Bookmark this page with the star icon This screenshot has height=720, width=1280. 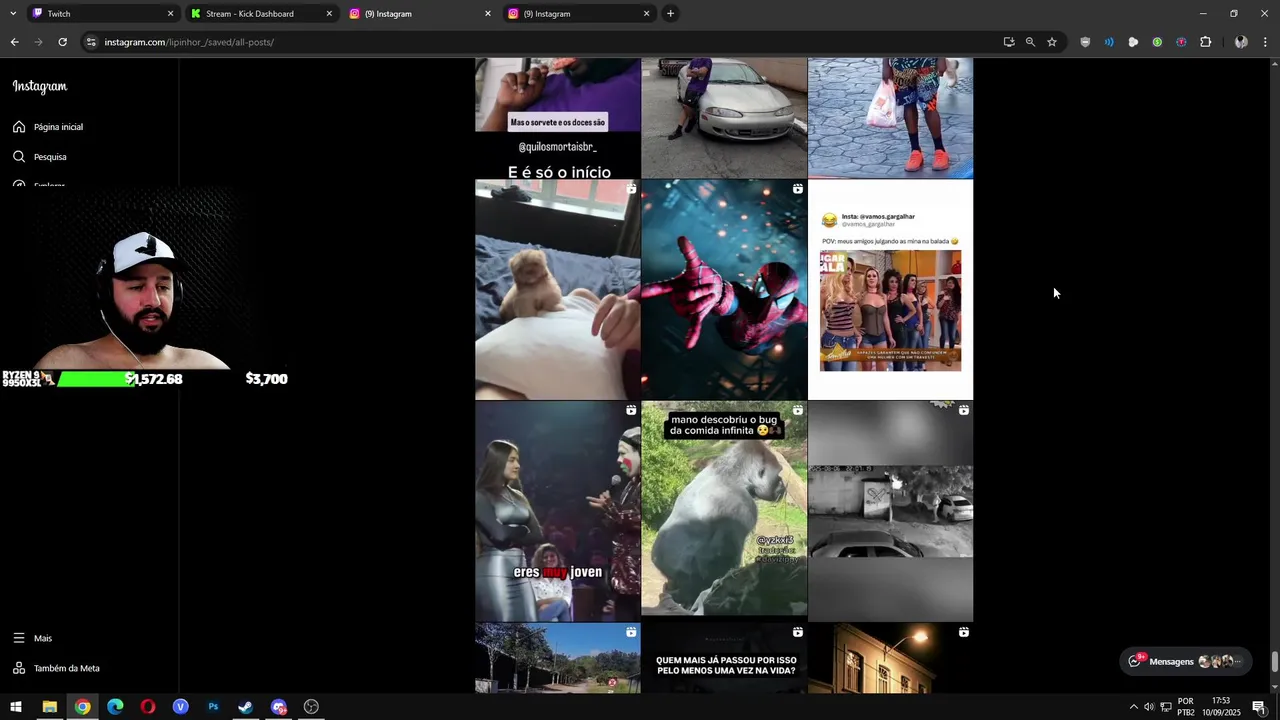click(x=1052, y=42)
